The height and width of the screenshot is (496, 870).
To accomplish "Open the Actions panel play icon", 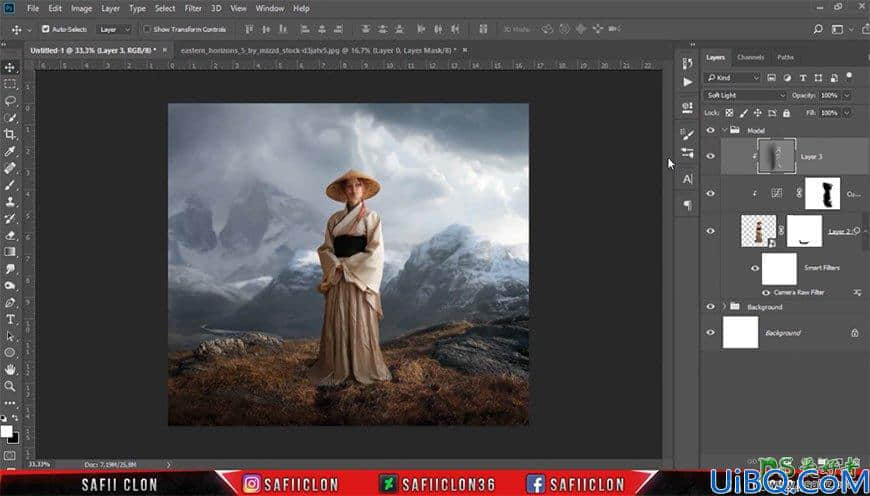I will coord(687,82).
